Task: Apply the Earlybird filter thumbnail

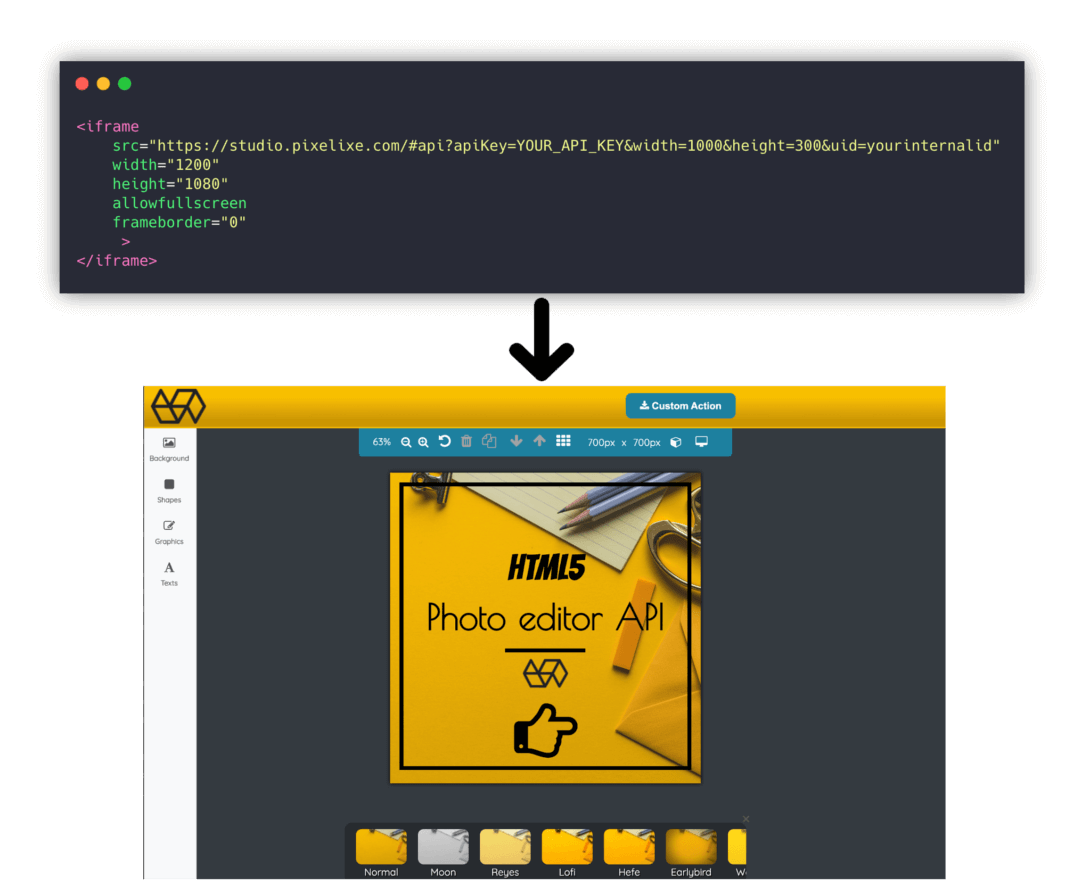Action: (690, 845)
